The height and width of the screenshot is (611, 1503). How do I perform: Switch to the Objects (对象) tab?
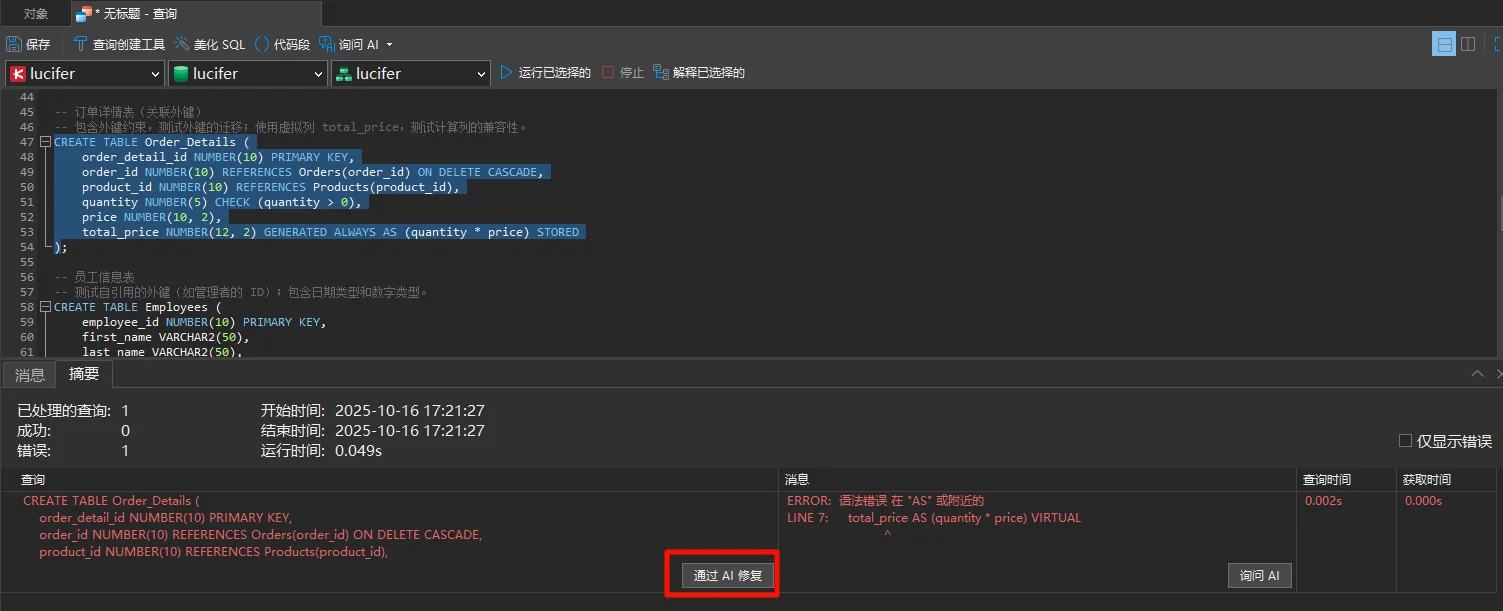(35, 14)
